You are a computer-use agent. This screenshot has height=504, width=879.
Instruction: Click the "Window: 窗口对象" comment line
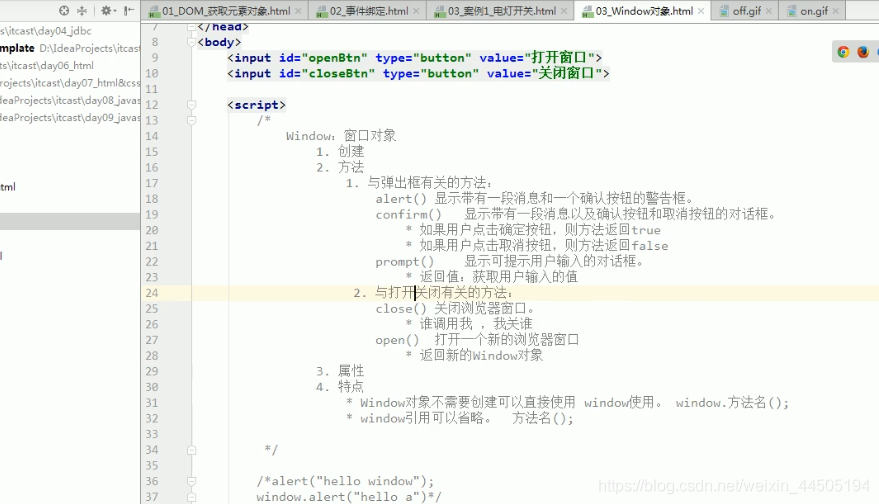pos(341,136)
